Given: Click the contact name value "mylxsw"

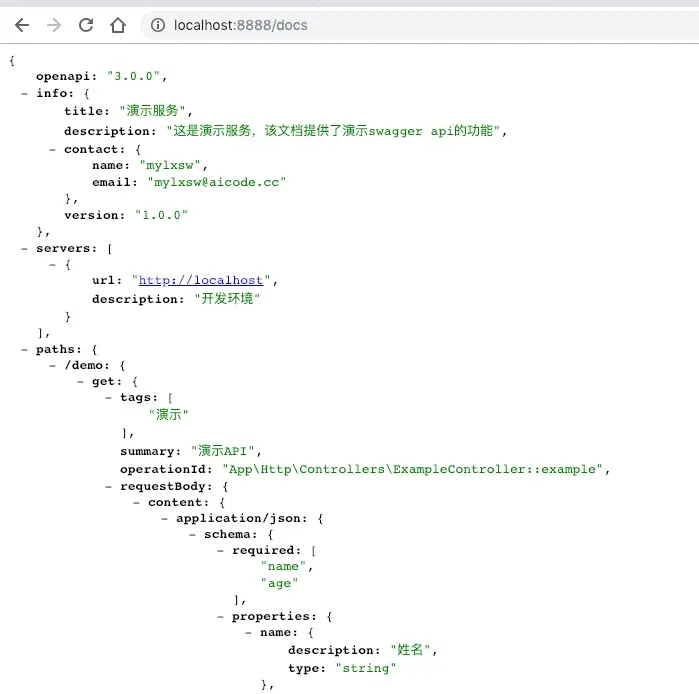Looking at the screenshot, I should (x=170, y=165).
